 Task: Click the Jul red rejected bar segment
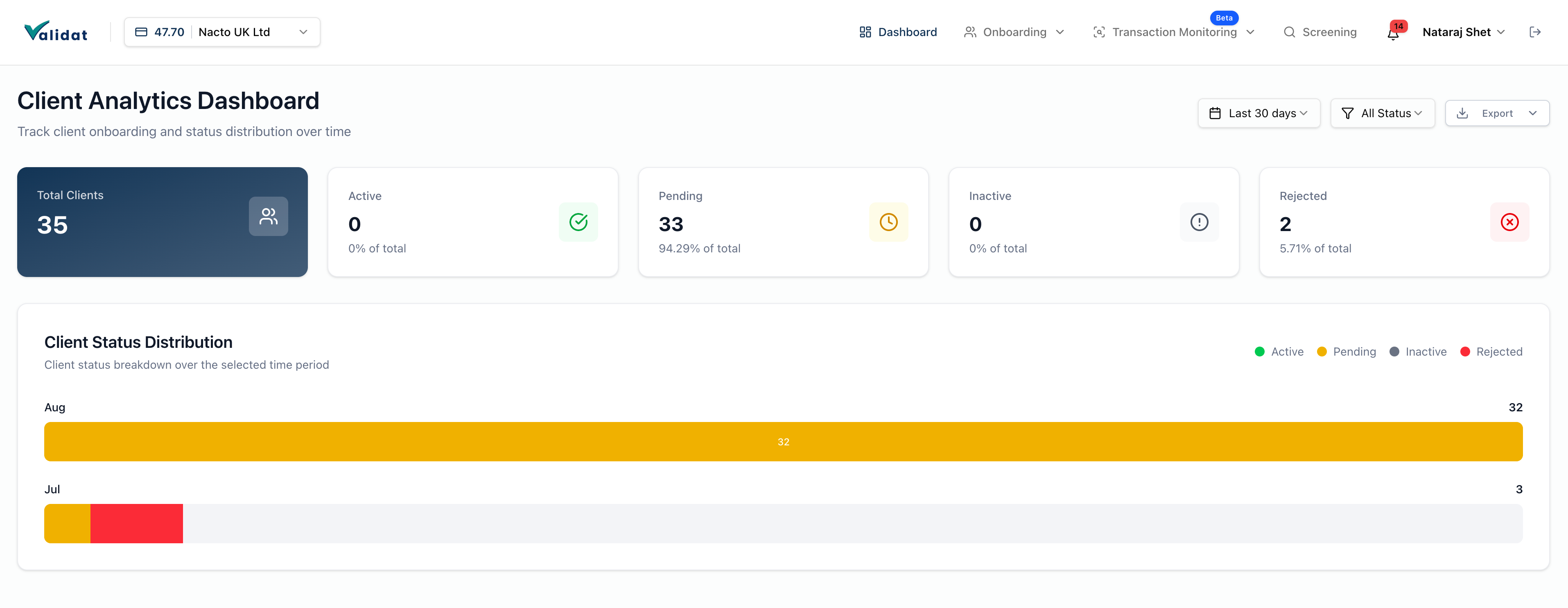click(x=137, y=523)
